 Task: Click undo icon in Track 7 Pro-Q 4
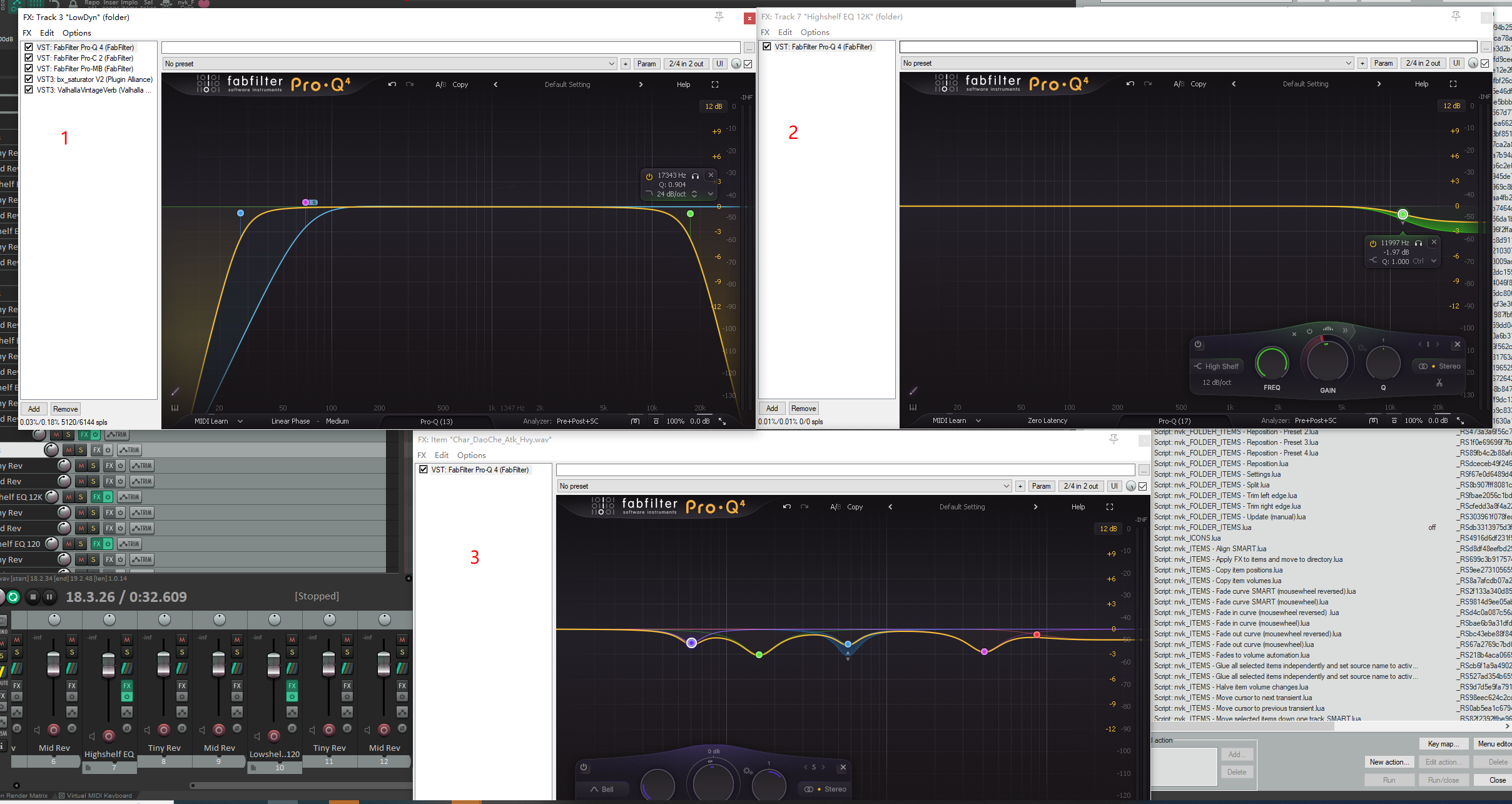click(x=1130, y=84)
